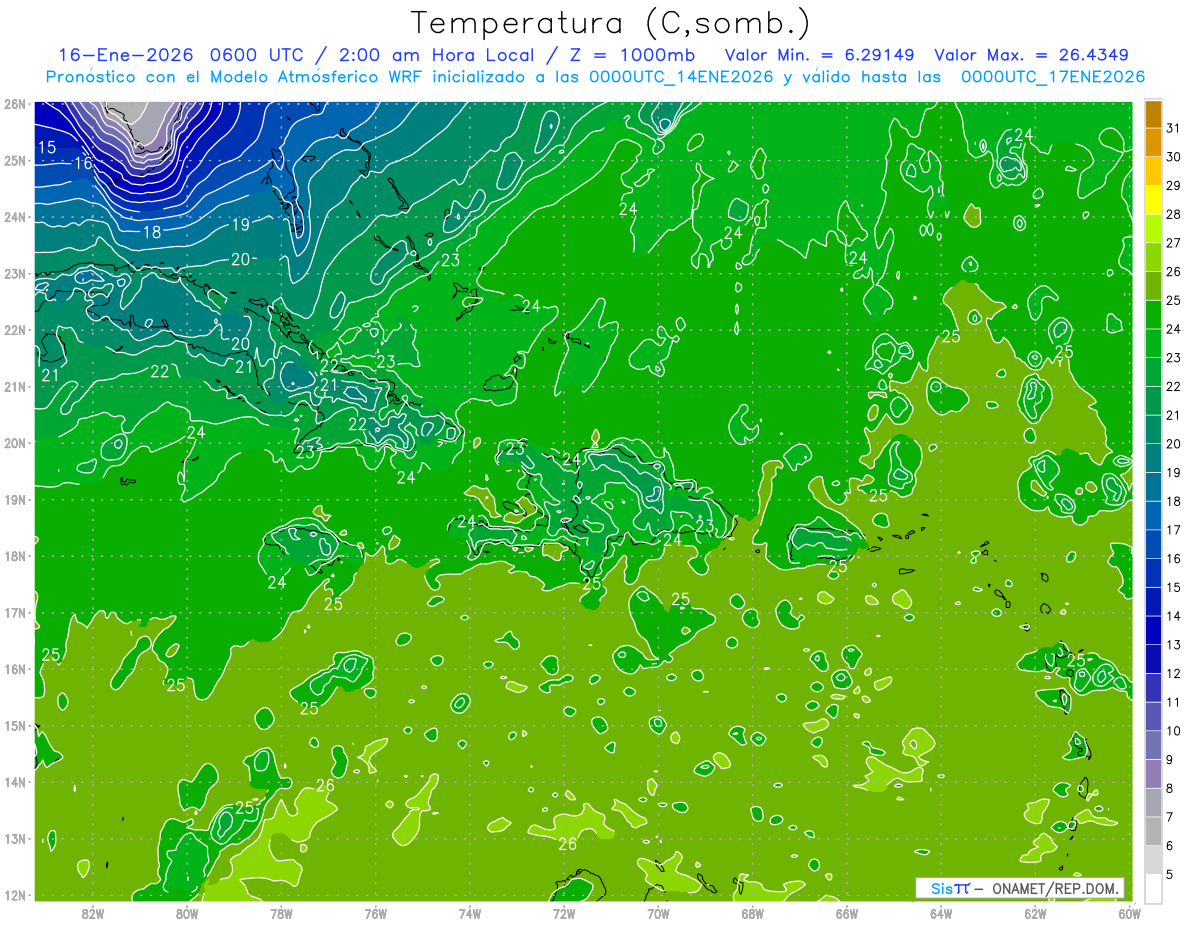Viewport: 1200px width, 927px height.
Task: Click contour label "26" near 77W 14N
Action: (325, 785)
